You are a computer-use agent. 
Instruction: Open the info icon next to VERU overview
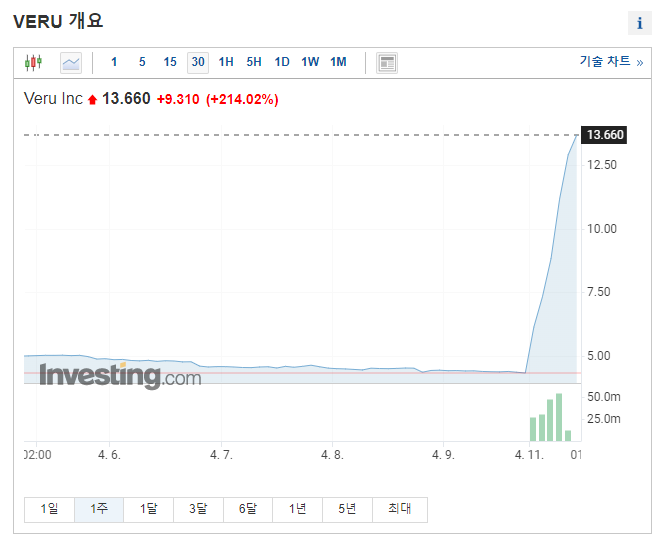[640, 23]
